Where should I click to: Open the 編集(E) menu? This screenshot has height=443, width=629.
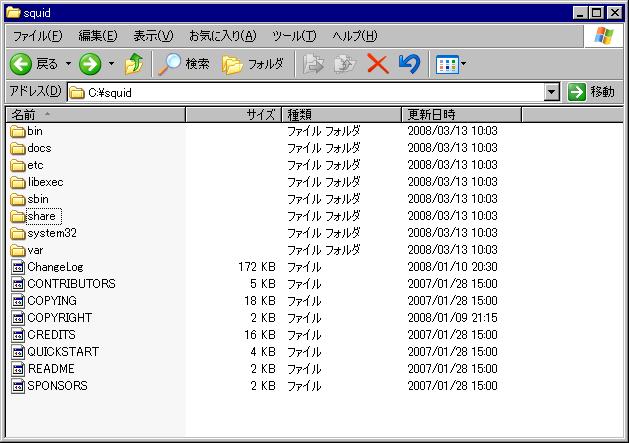coord(98,36)
